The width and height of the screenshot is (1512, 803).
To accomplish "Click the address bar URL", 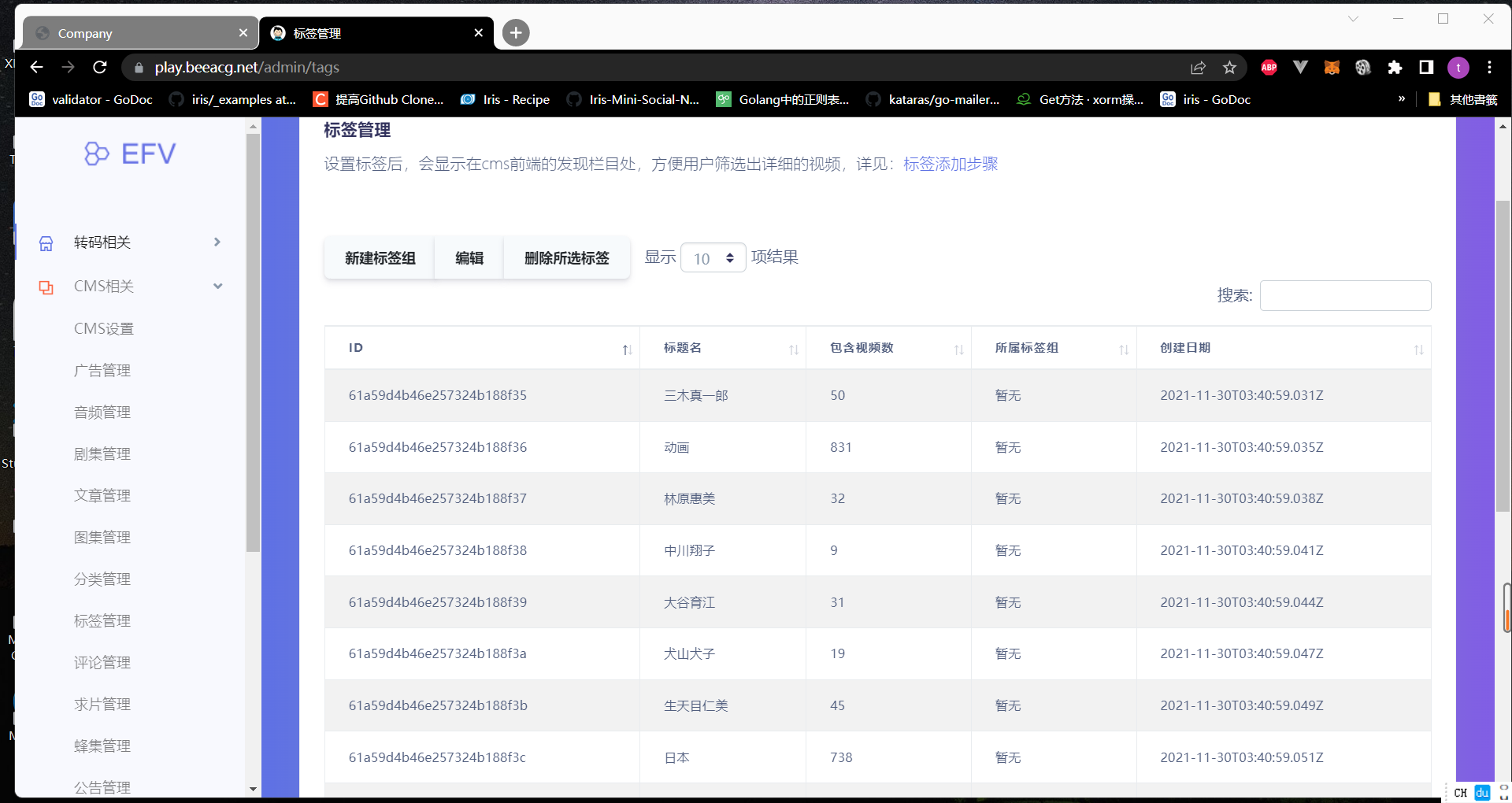I will (x=247, y=68).
